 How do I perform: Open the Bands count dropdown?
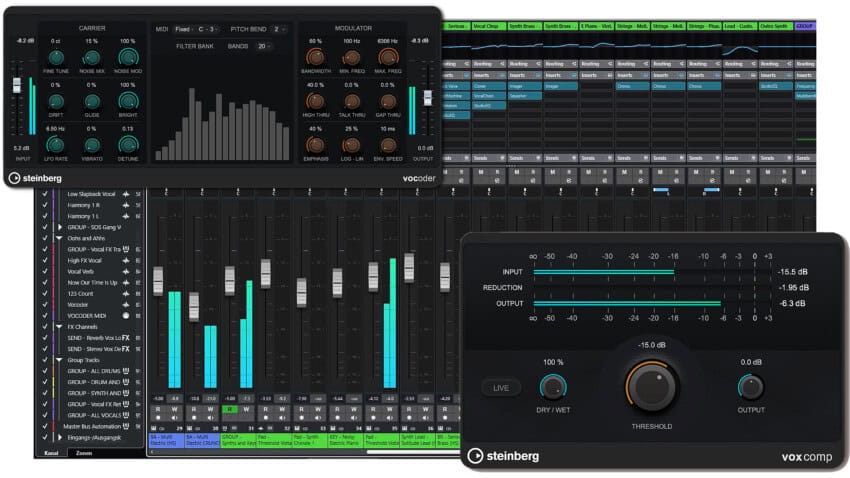(x=264, y=46)
